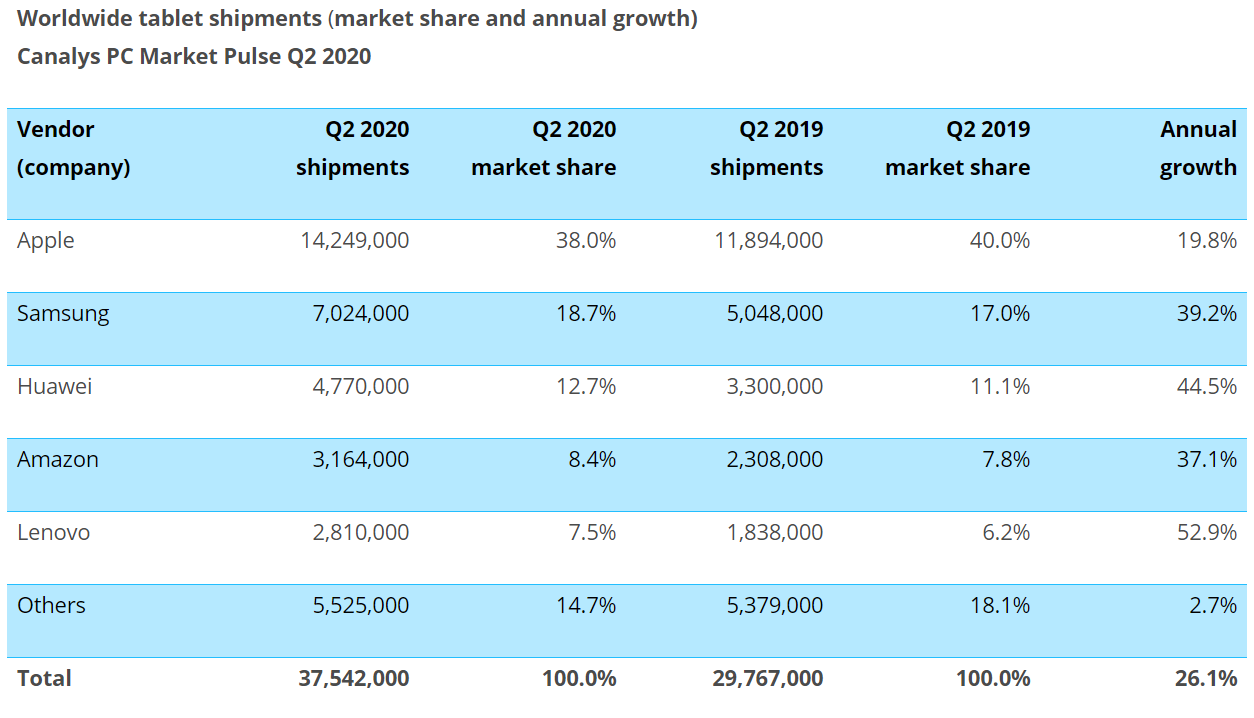
Task: Click the Canalys PC Market Pulse subtitle
Action: 194,56
